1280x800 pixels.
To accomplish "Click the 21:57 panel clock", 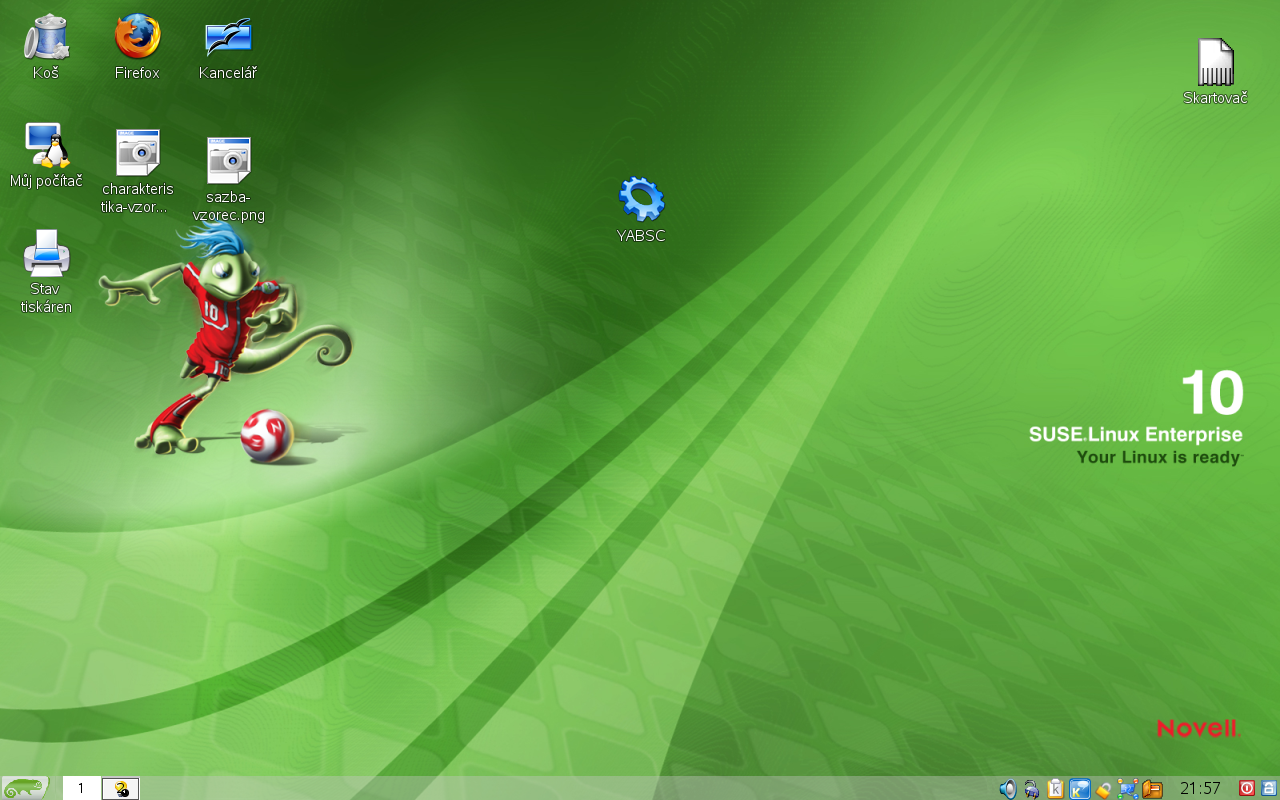I will pos(1200,789).
